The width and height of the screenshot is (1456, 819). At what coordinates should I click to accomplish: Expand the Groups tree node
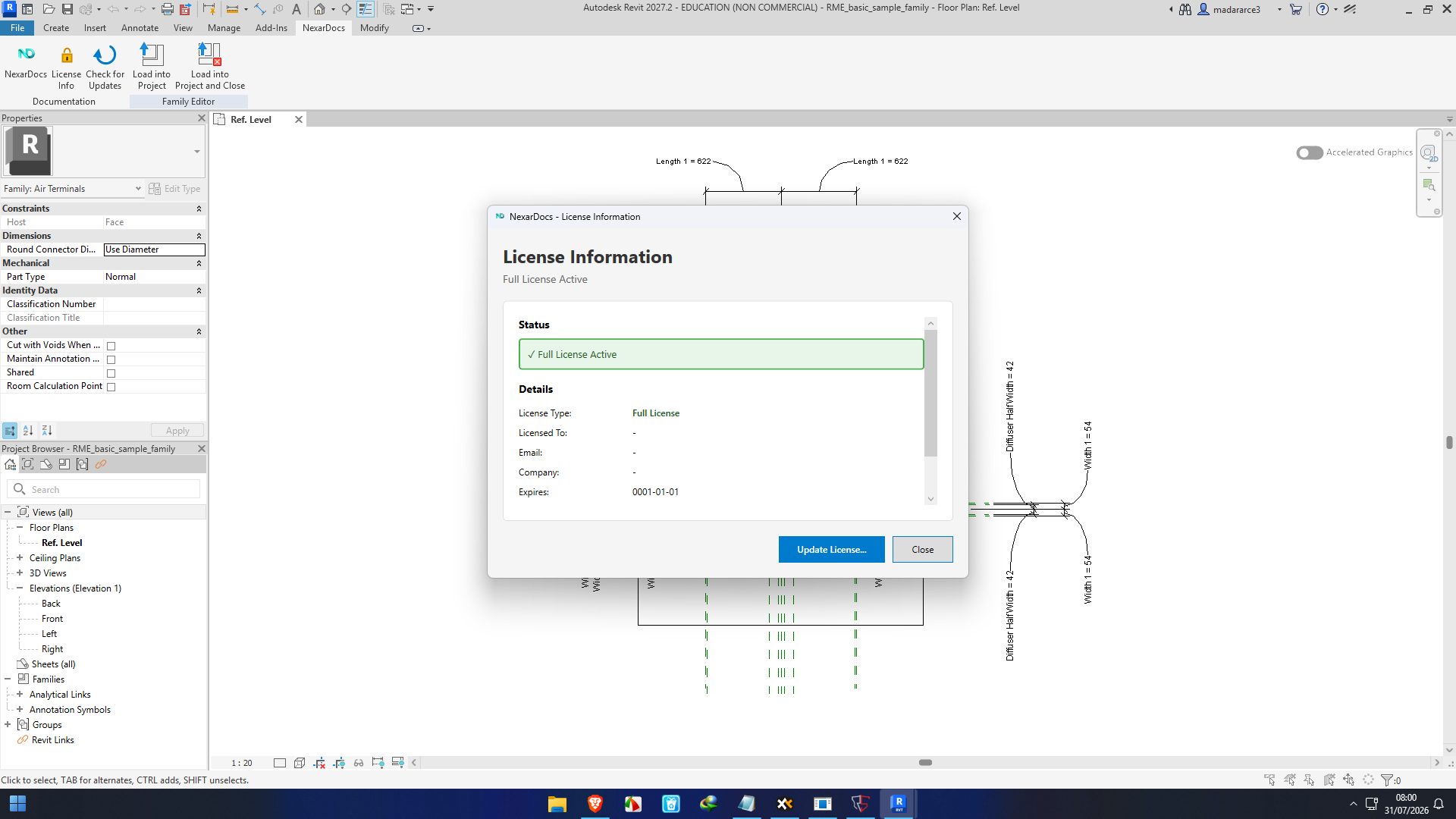pyautogui.click(x=8, y=724)
